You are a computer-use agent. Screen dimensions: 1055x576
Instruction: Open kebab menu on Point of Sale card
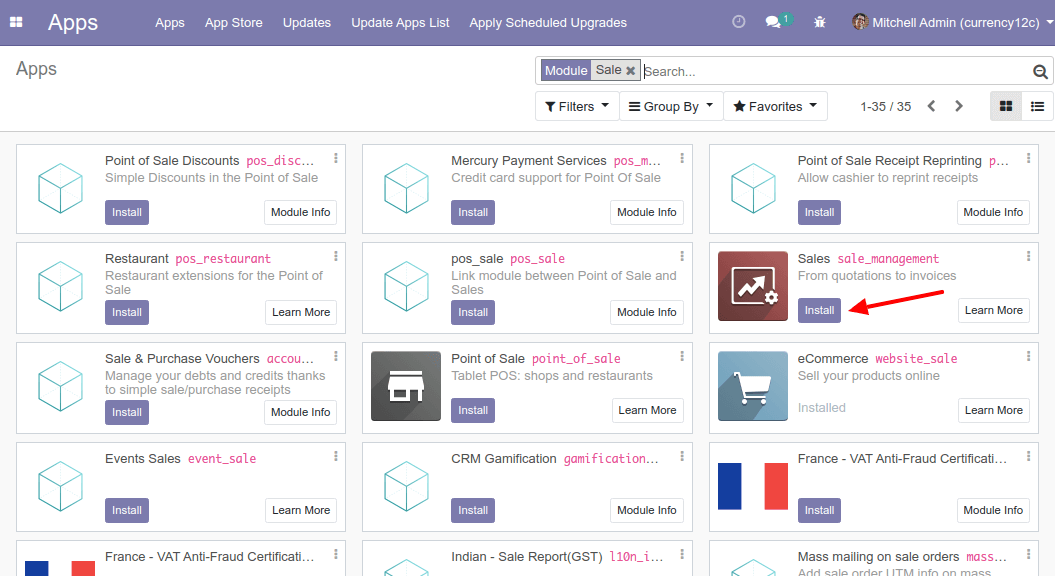[x=682, y=357]
